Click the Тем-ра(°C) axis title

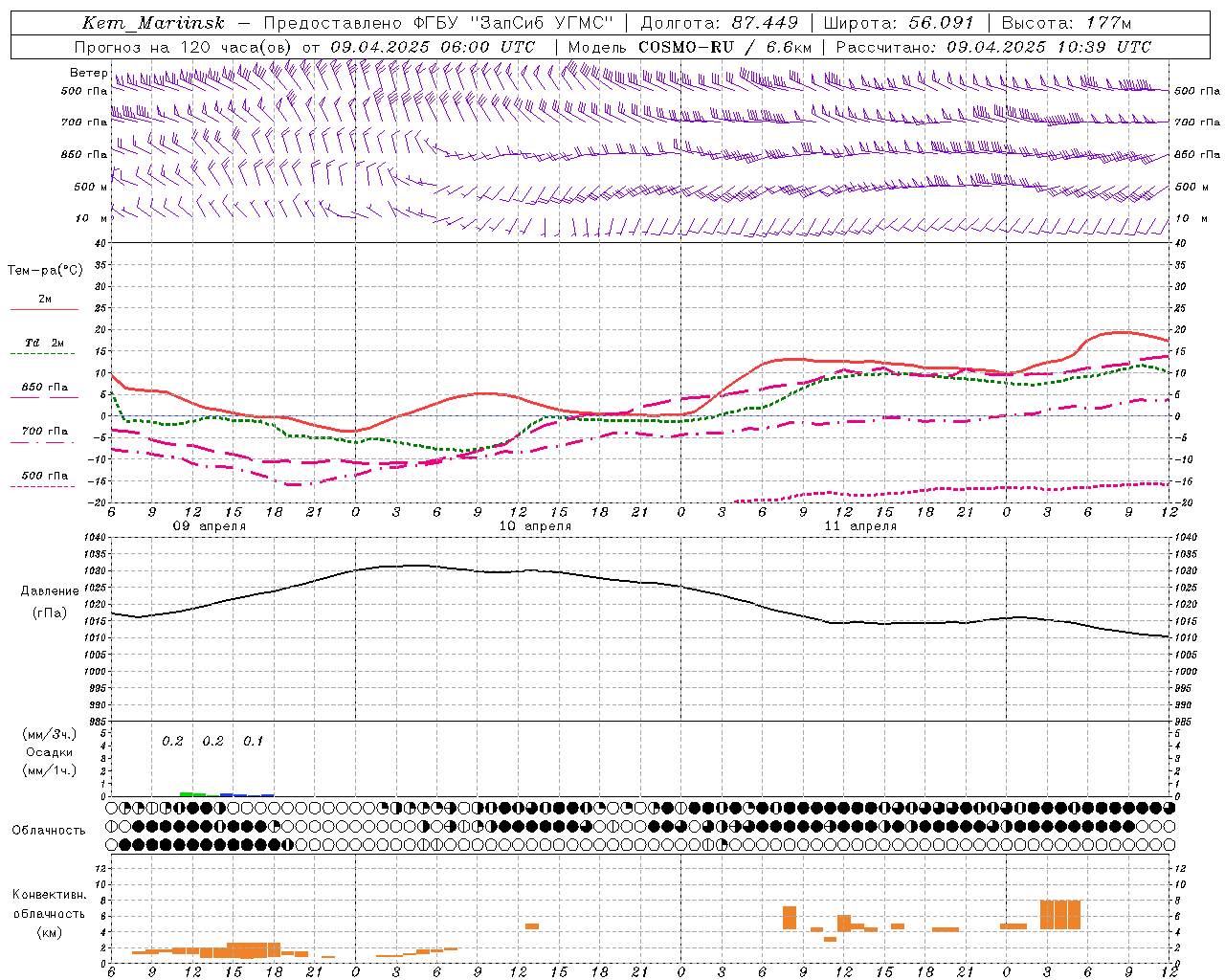[x=45, y=271]
